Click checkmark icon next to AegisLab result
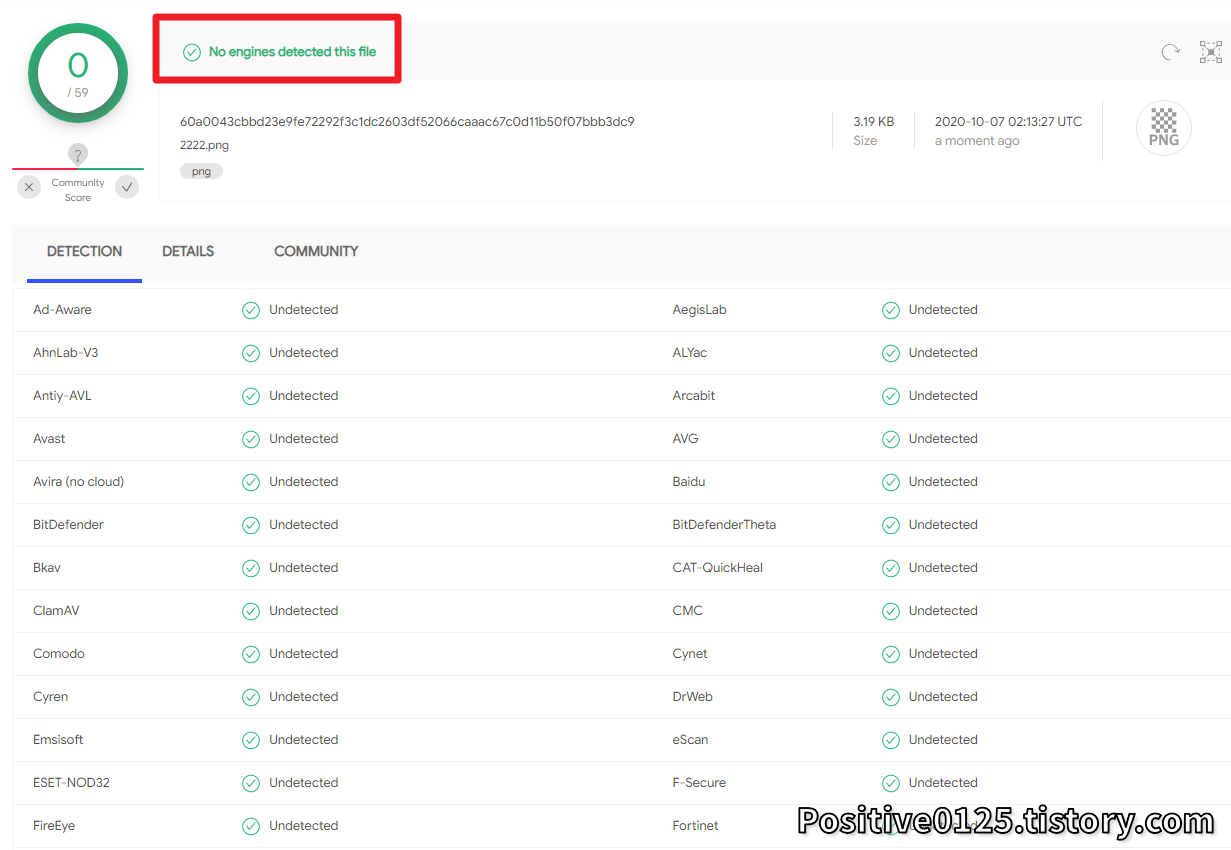1231x850 pixels. tap(891, 310)
